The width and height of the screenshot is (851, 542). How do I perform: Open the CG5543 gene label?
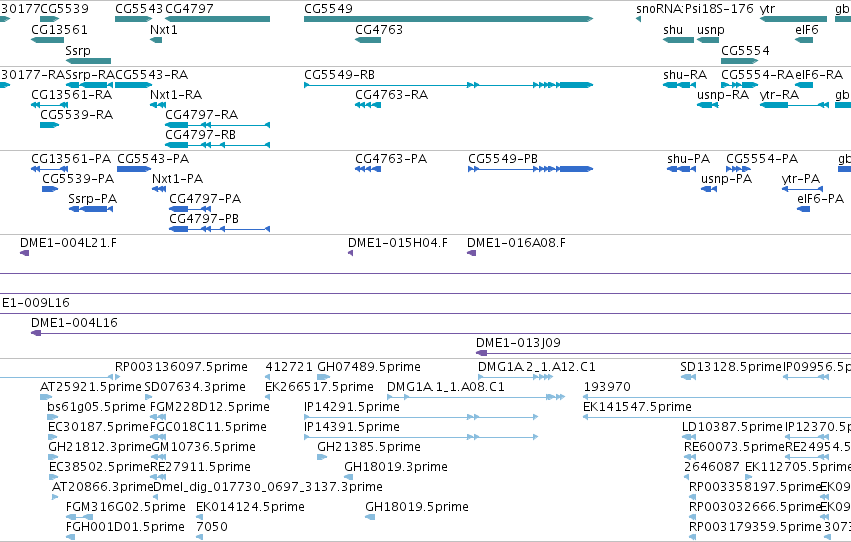tap(139, 9)
